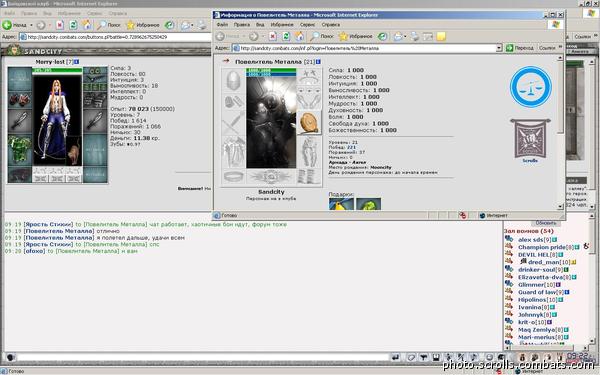Viewport: 600px width, 375px height.
Task: Click Mail icon in front info window toolbar
Action: [x=398, y=36]
